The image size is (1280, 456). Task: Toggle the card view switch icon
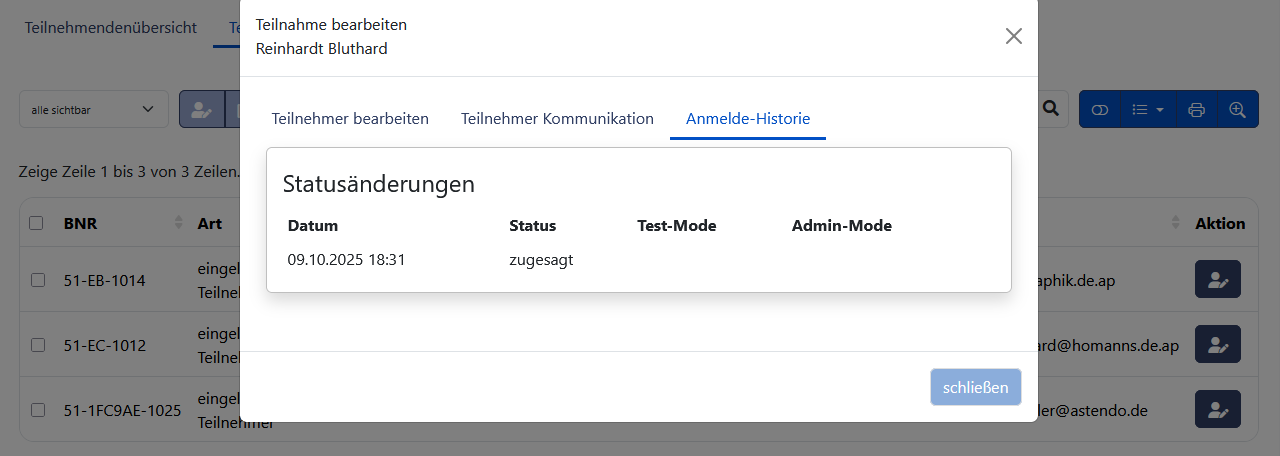point(1100,109)
